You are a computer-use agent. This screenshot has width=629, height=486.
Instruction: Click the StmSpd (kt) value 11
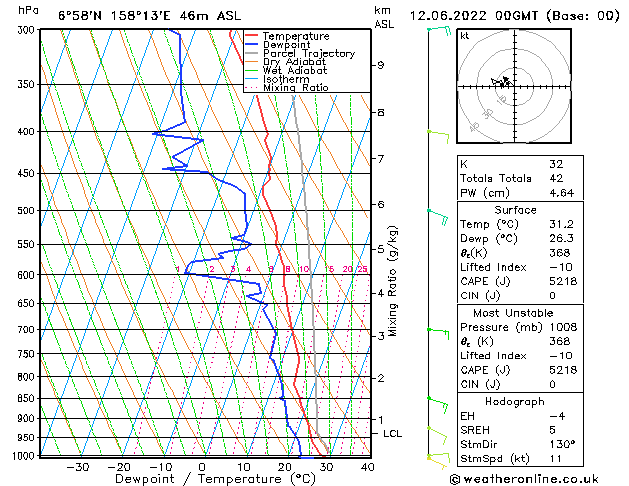tap(556, 459)
